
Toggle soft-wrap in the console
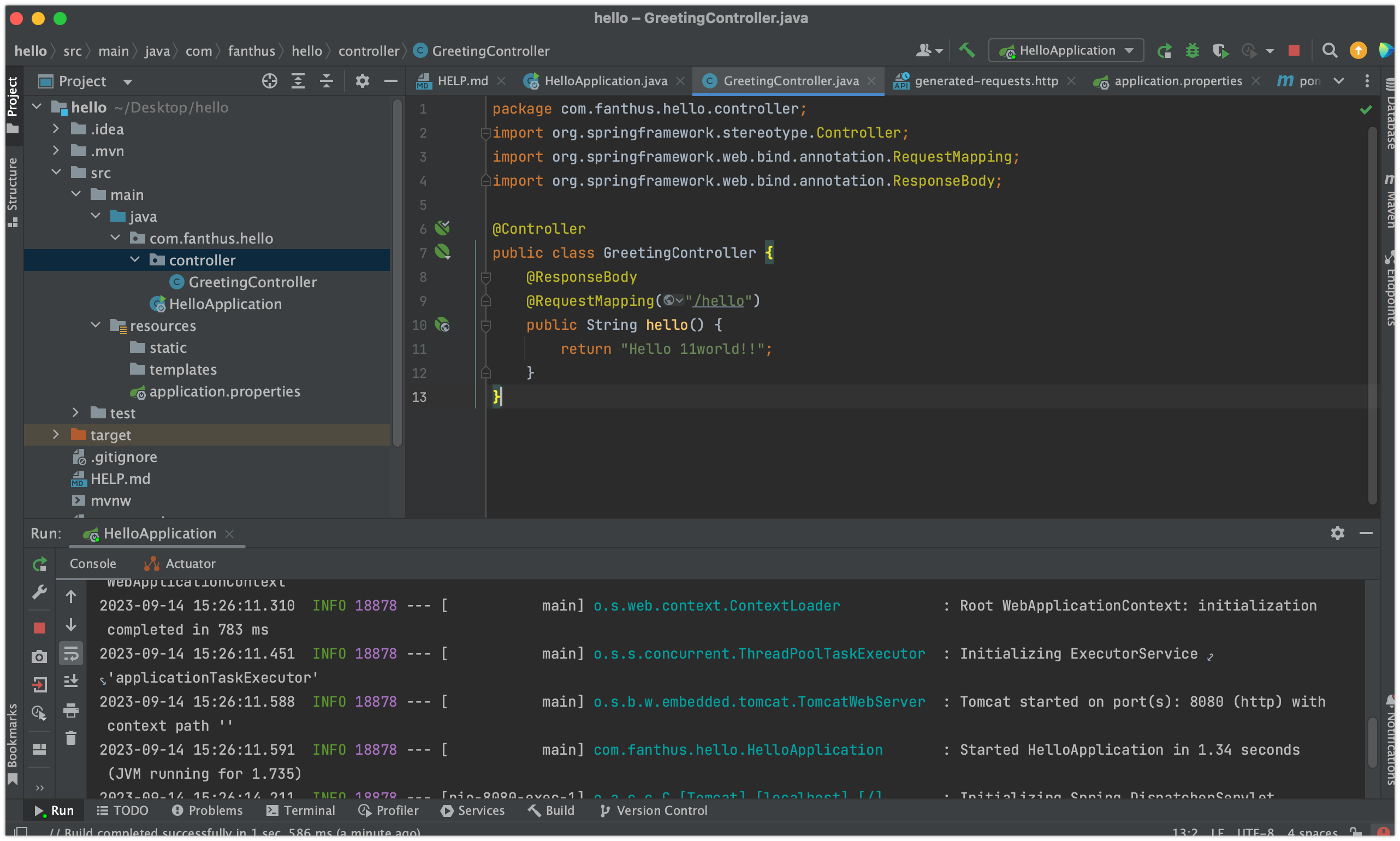click(71, 654)
